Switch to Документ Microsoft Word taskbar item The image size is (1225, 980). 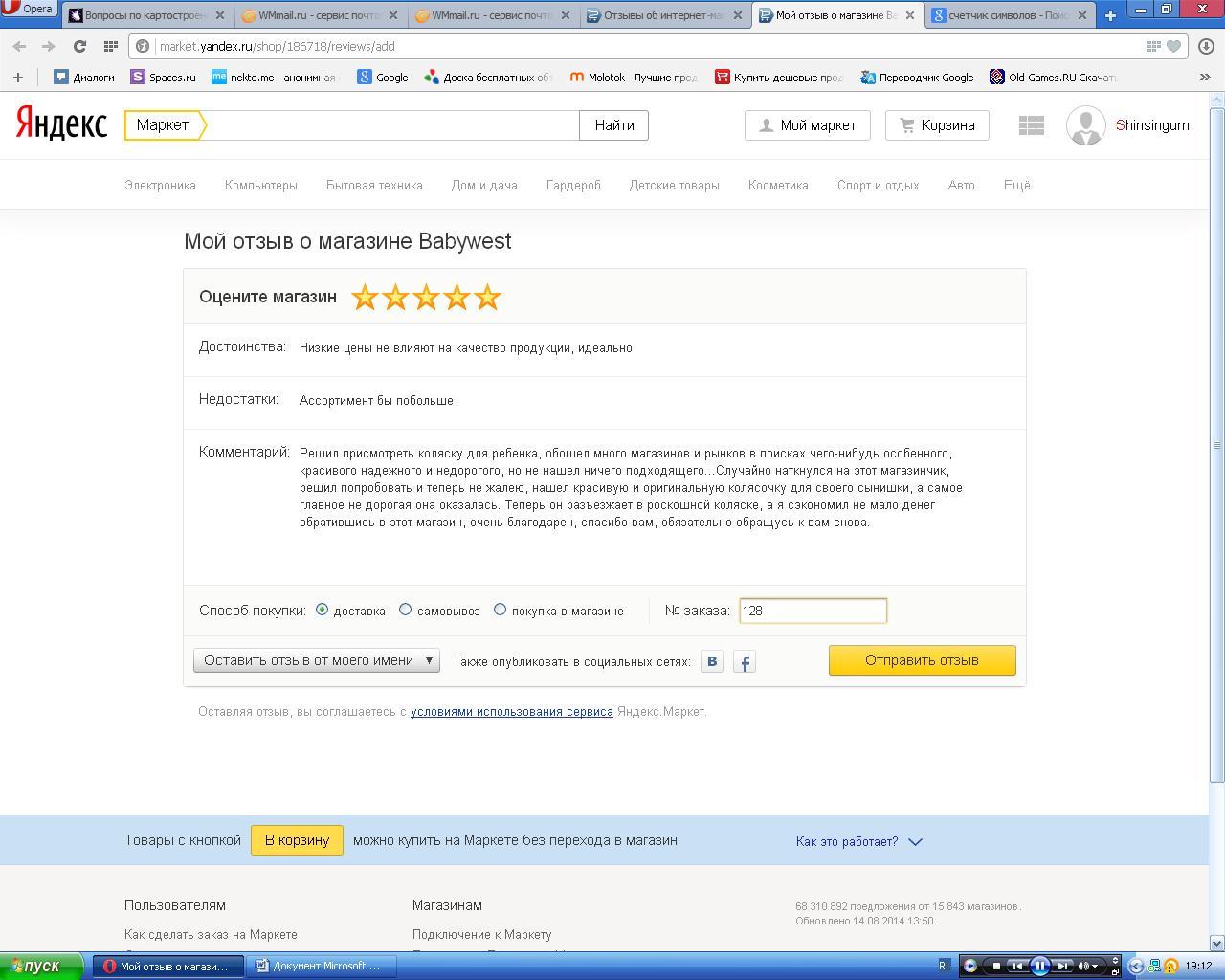pyautogui.click(x=323, y=967)
